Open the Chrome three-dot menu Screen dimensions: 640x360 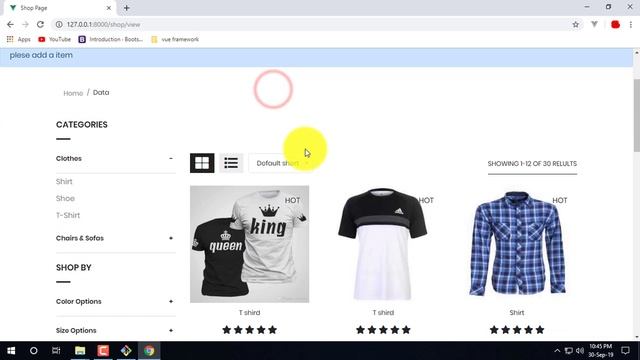(631, 24)
